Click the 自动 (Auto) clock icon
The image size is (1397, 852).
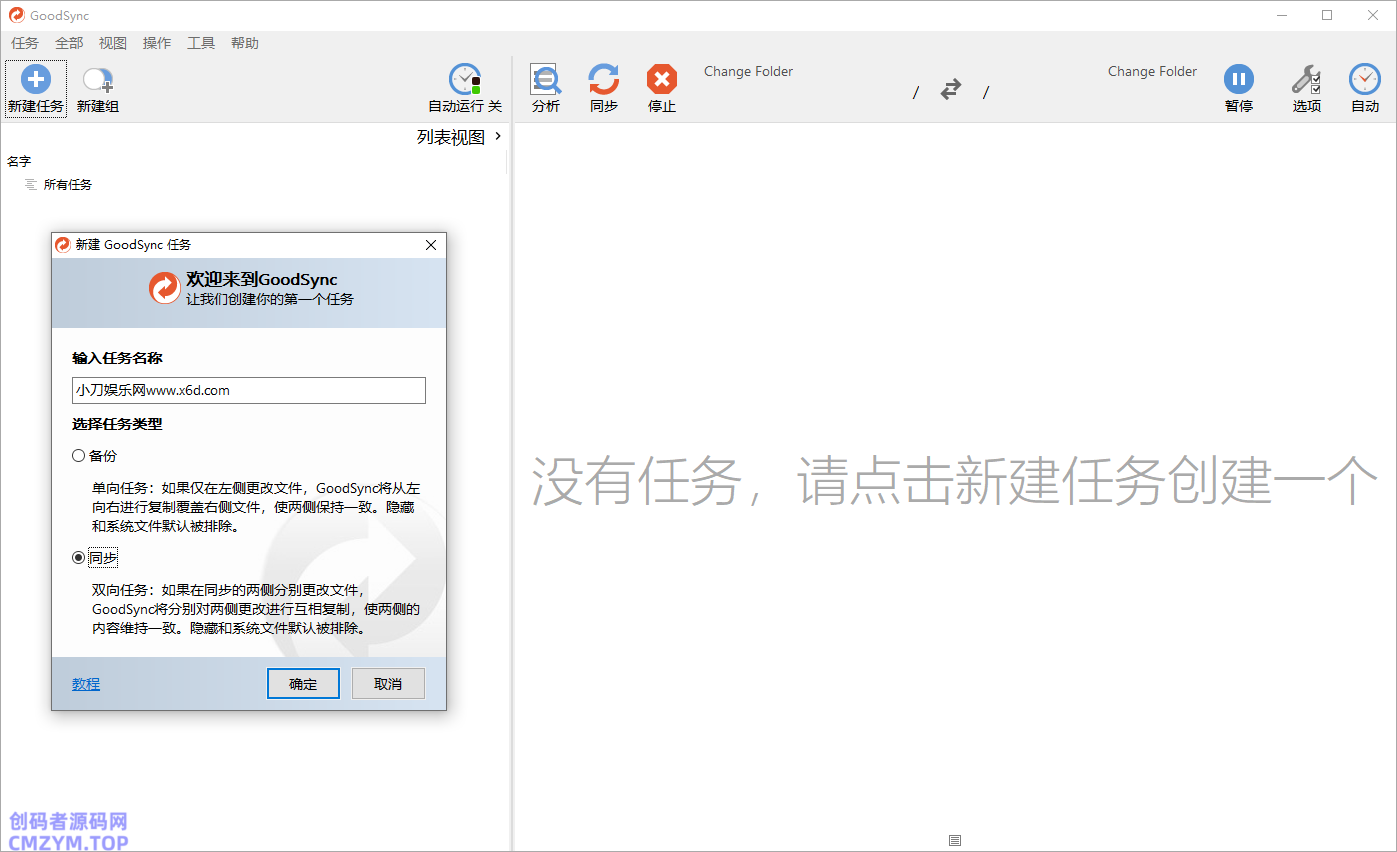click(1364, 80)
